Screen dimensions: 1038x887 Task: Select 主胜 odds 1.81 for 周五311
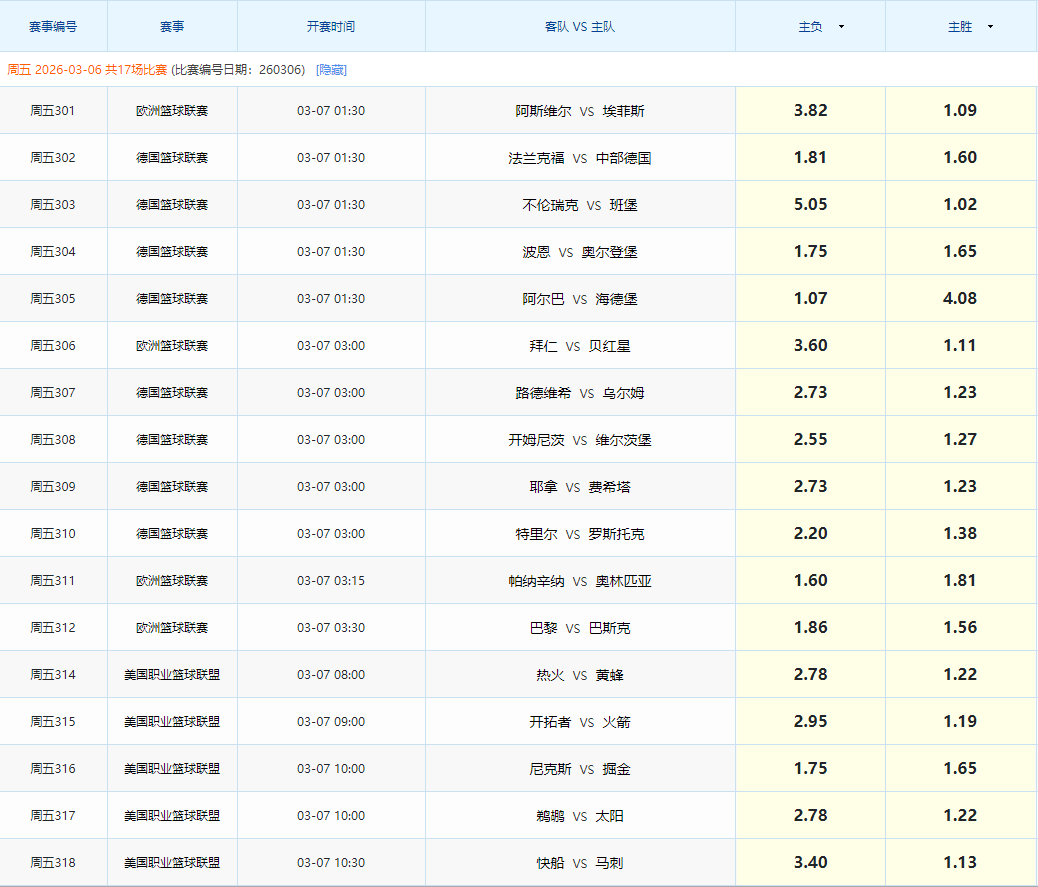(960, 581)
